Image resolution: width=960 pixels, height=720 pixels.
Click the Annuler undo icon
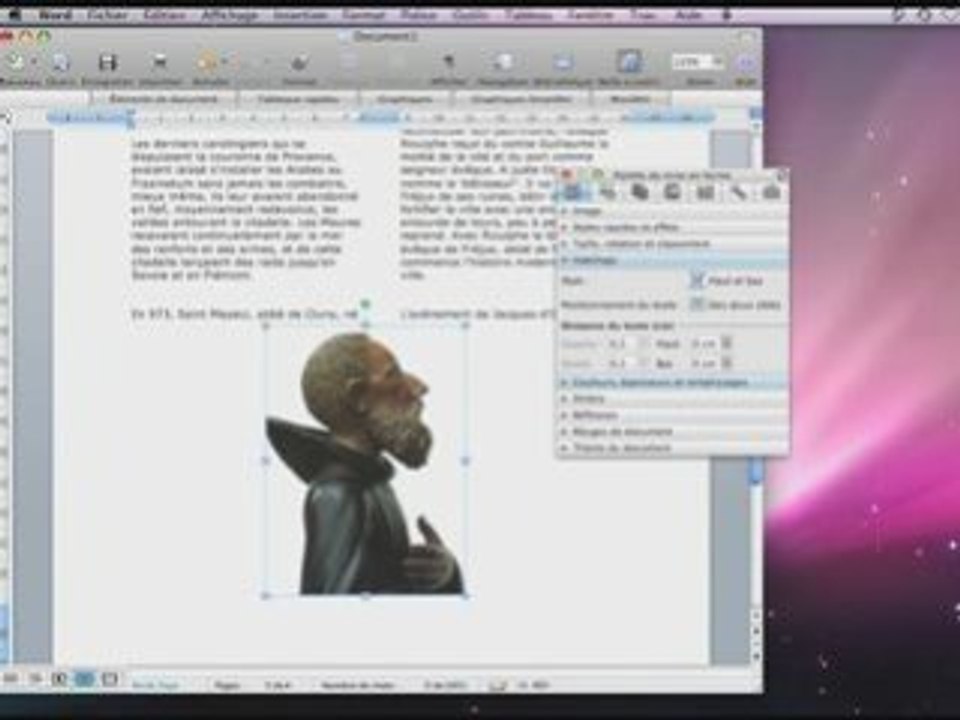[206, 62]
